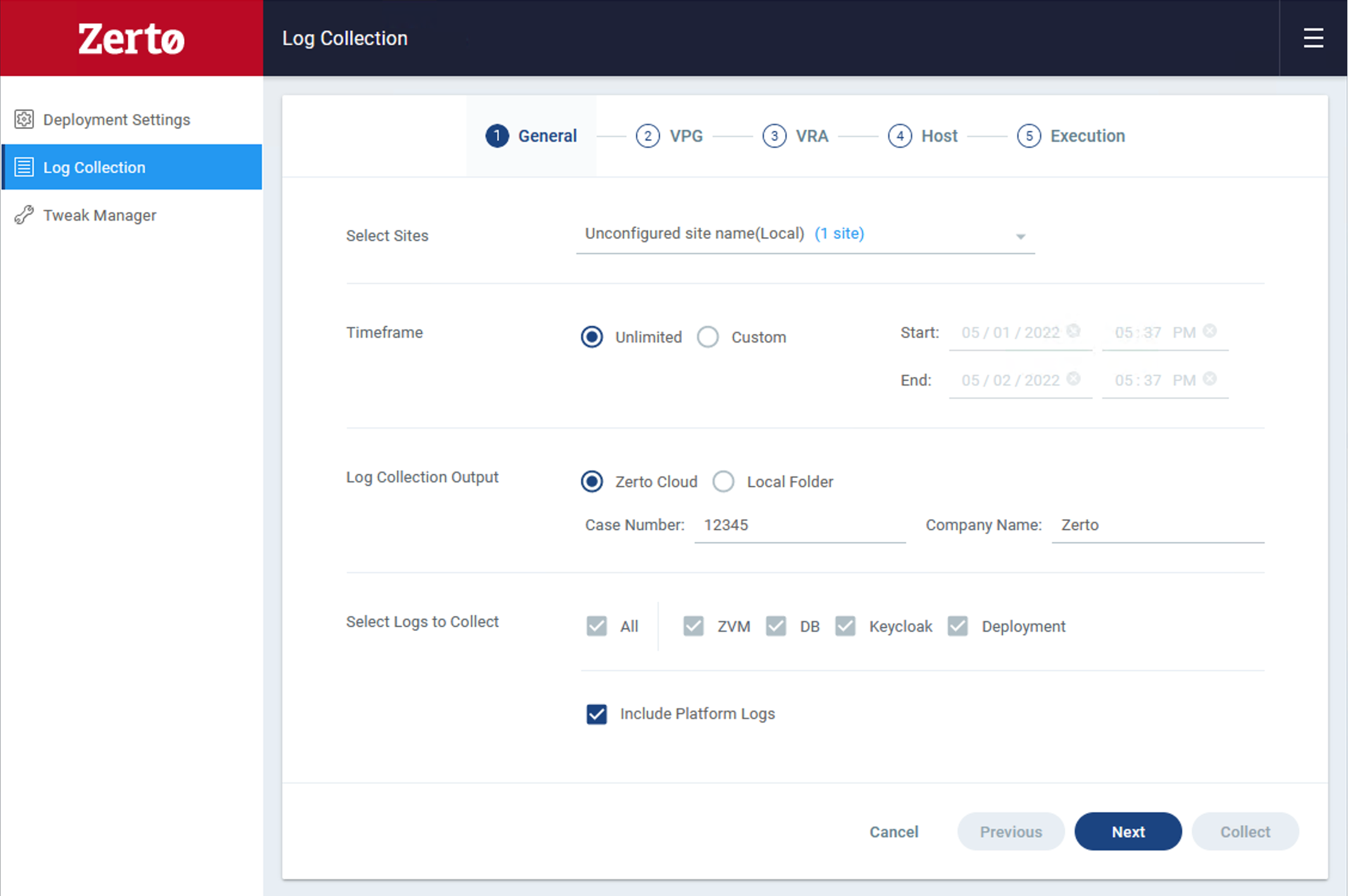Click the Unconfigured site name(Local) selection
The image size is (1348, 896).
694,233
